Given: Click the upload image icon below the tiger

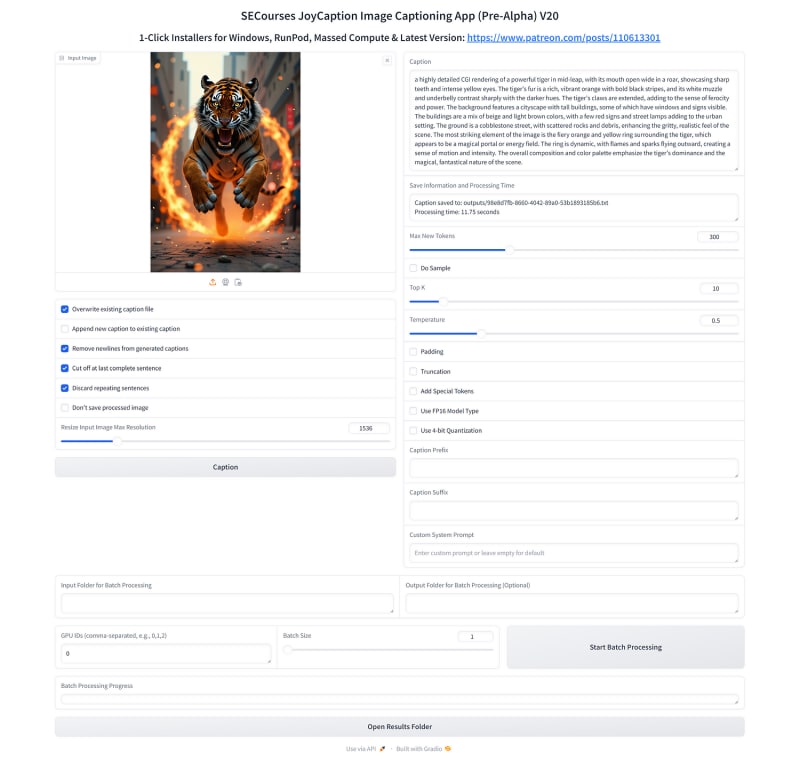Looking at the screenshot, I should 212,282.
